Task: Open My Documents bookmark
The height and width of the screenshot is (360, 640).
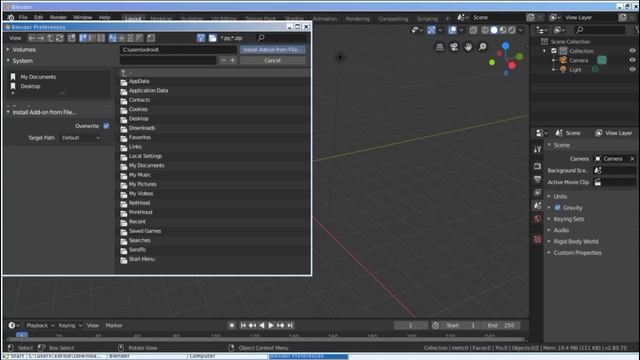Action: pos(38,77)
